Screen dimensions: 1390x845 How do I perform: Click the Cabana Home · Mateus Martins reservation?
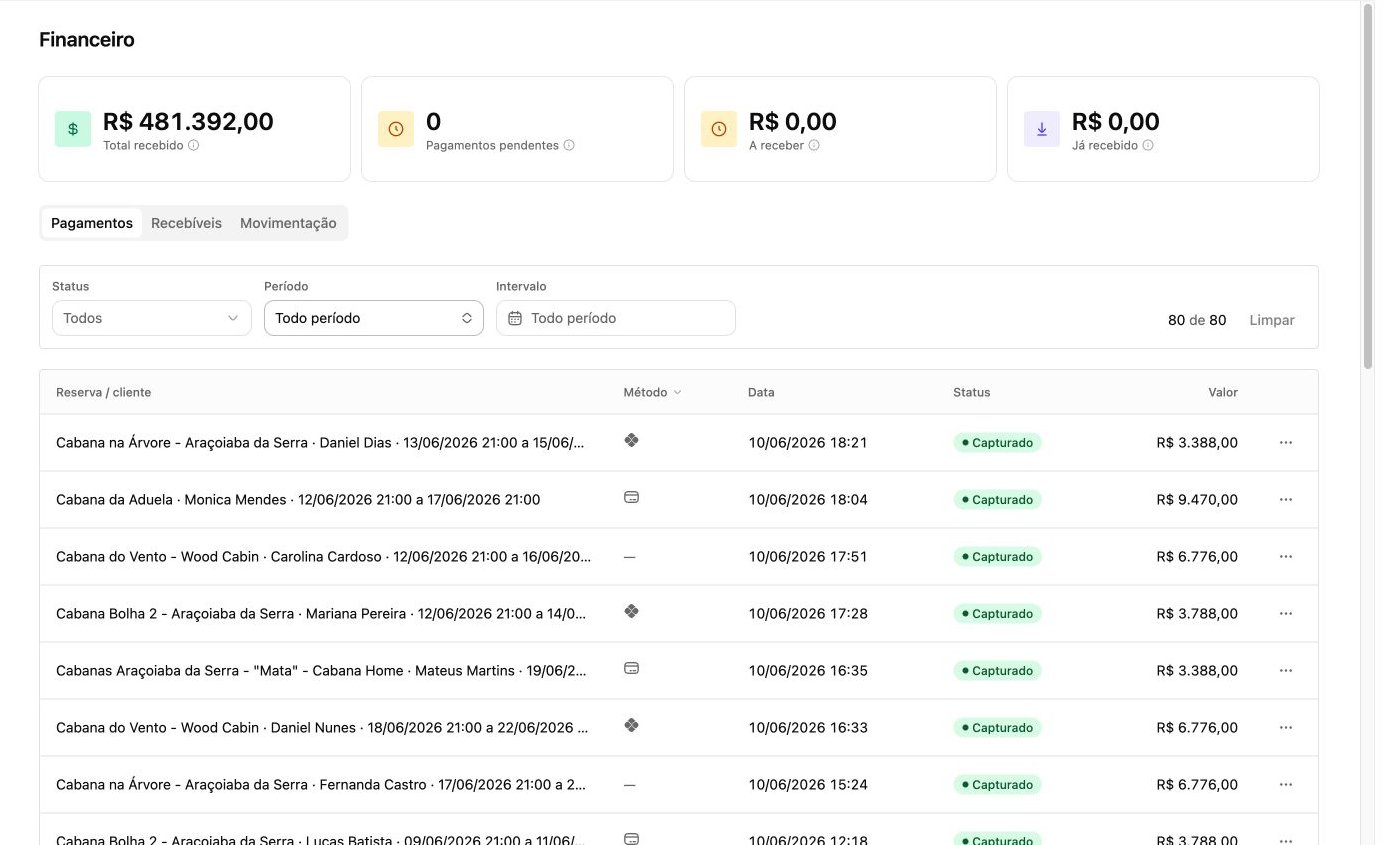(322, 670)
